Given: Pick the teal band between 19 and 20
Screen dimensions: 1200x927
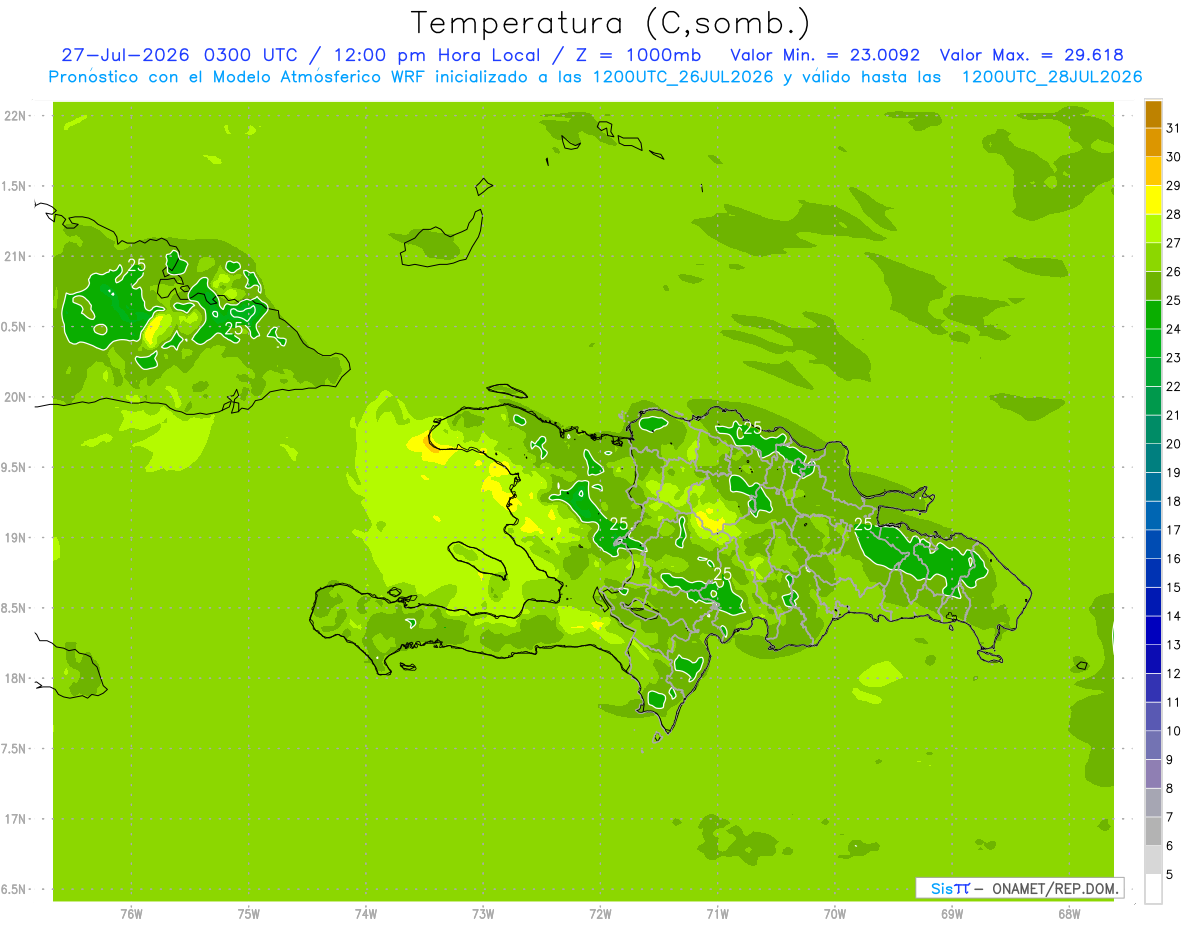Looking at the screenshot, I should point(1153,458).
